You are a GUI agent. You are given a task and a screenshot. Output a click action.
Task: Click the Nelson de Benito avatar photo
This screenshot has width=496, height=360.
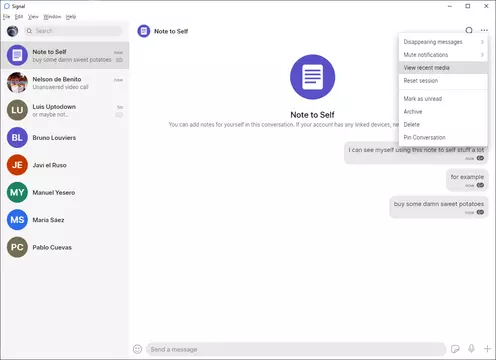tap(17, 83)
